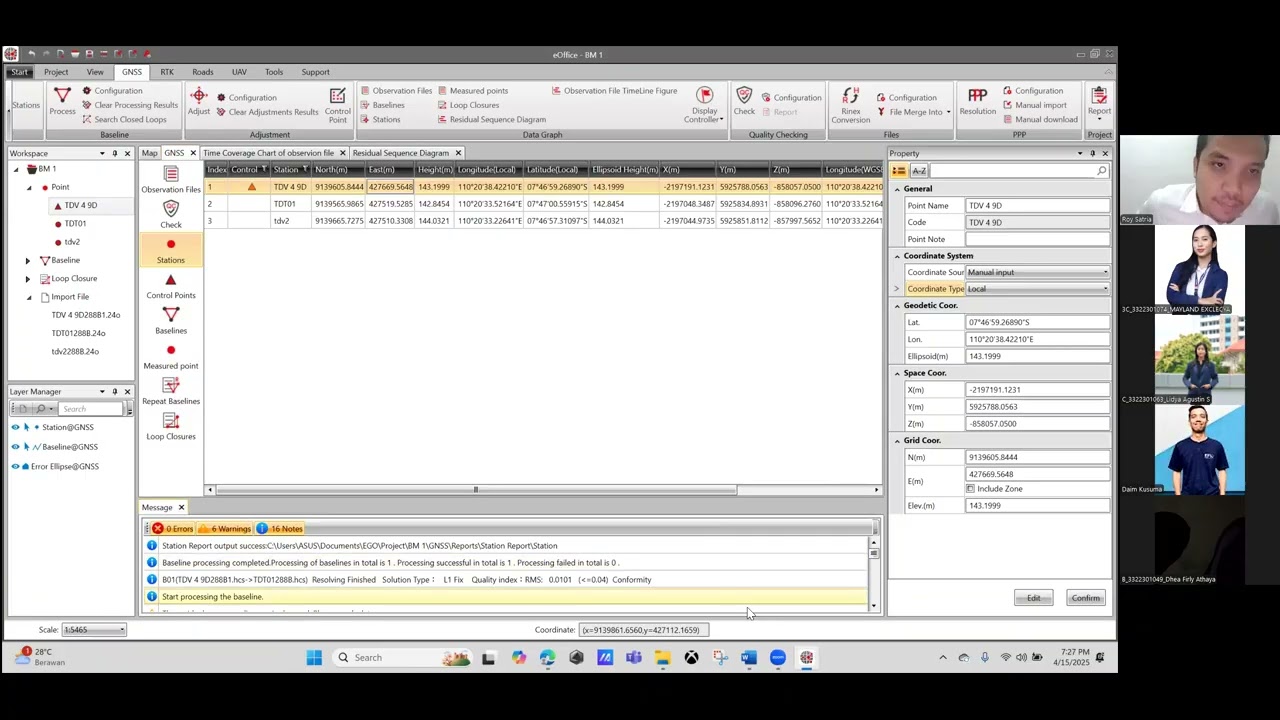Open Control Point in the ribbon
Screen dimensions: 1280x720
(x=338, y=104)
